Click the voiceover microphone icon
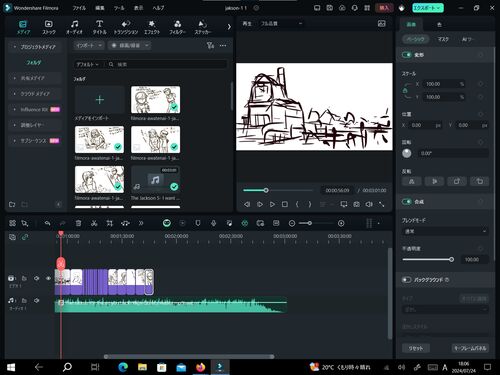The height and width of the screenshot is (375, 500). pos(213,223)
